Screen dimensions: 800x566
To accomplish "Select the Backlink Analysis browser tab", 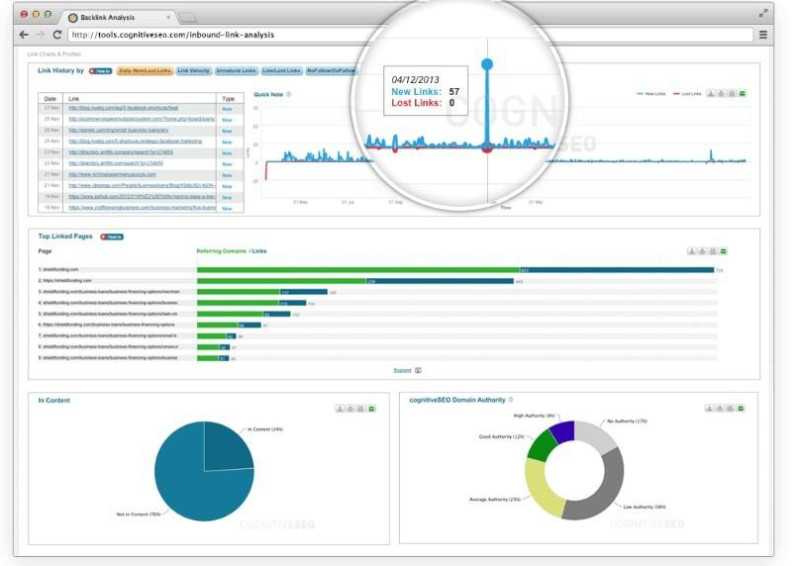I will click(120, 17).
